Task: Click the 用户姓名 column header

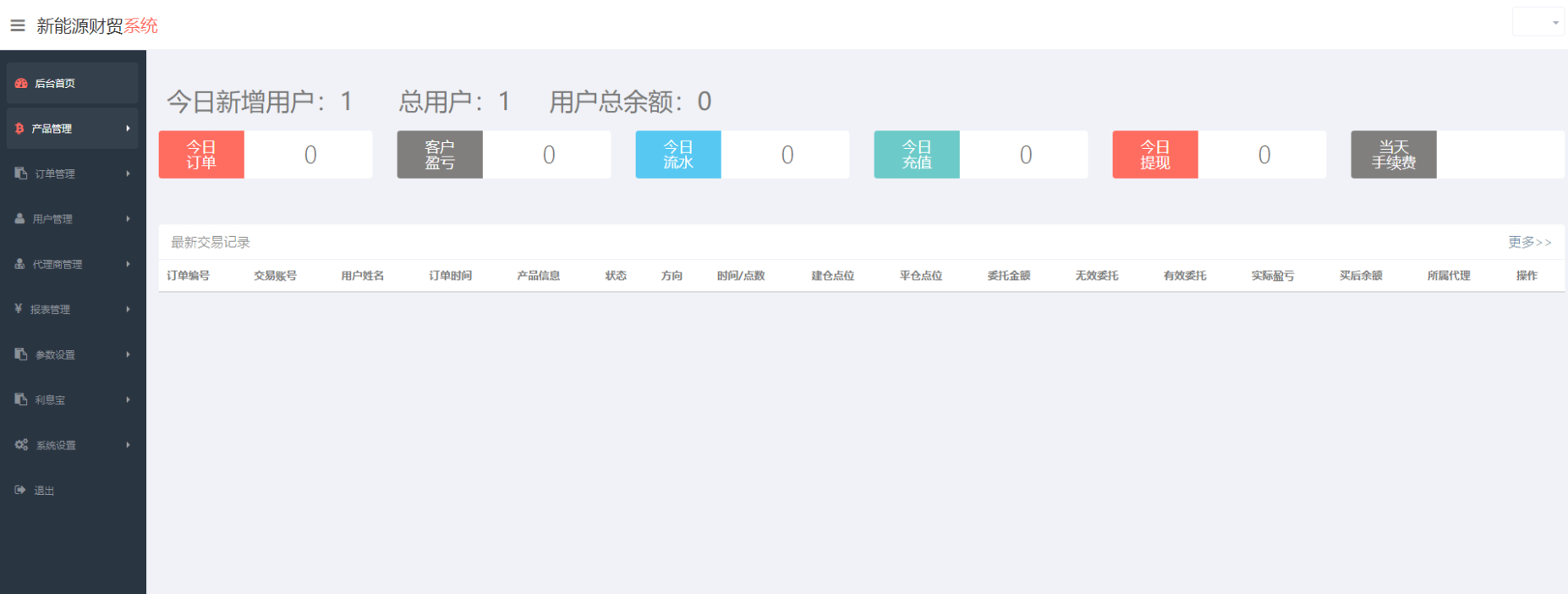Action: click(x=363, y=276)
